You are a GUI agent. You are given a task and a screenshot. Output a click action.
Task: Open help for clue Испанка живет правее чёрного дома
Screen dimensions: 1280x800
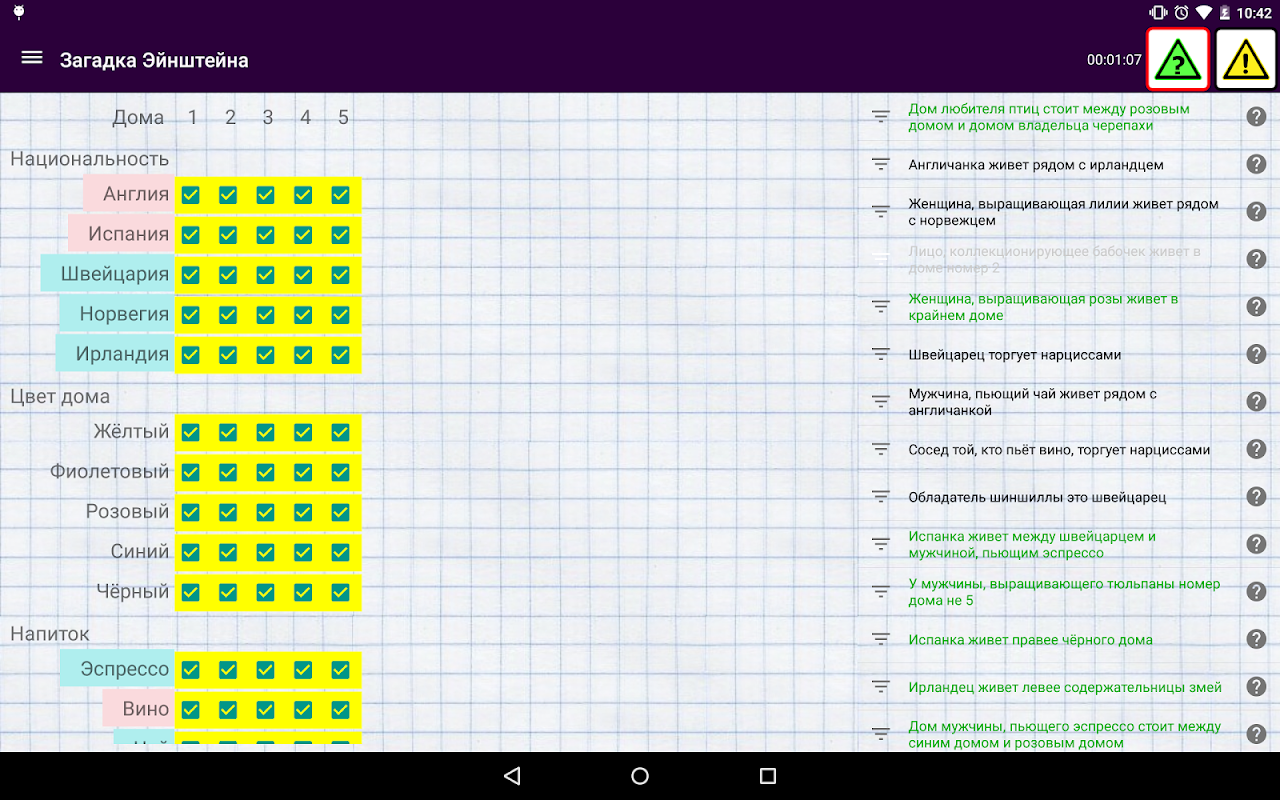point(1256,639)
